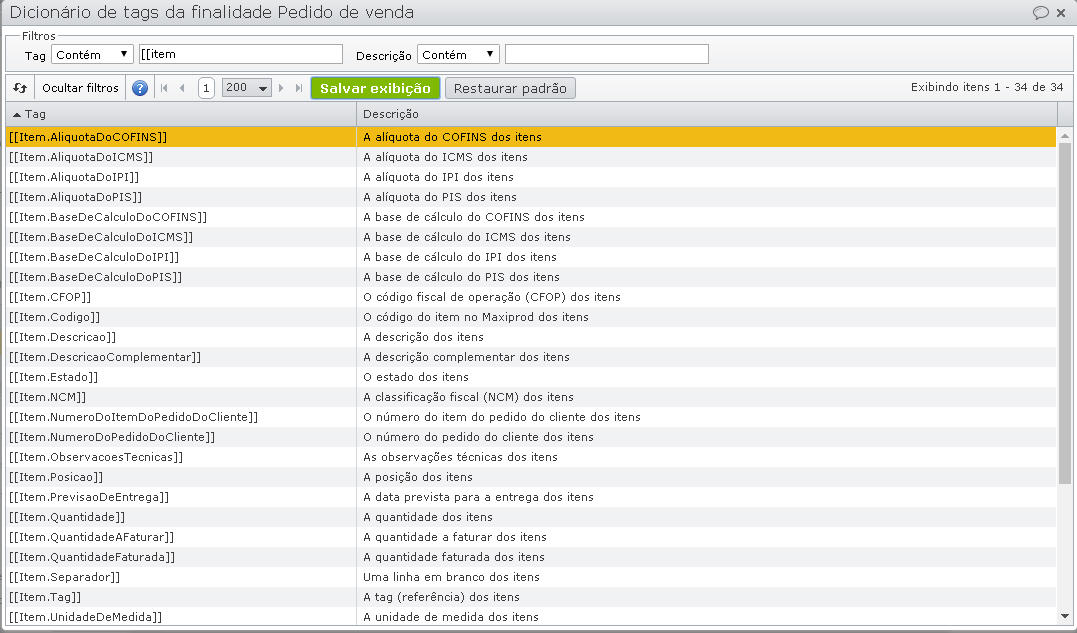Select row [[Item.Quantidade]]
Viewport: 1077px width, 633px height.
(x=531, y=516)
